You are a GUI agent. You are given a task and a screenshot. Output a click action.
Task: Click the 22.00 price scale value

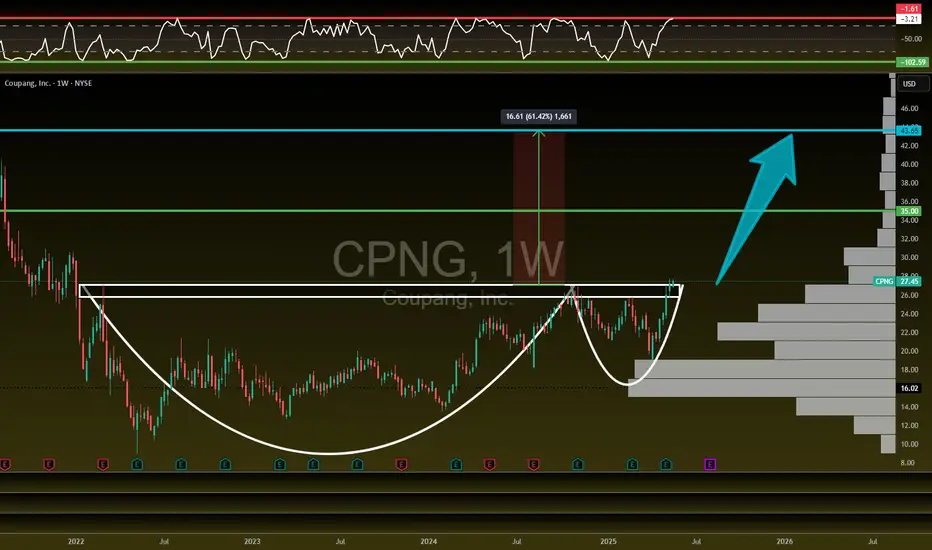909,332
